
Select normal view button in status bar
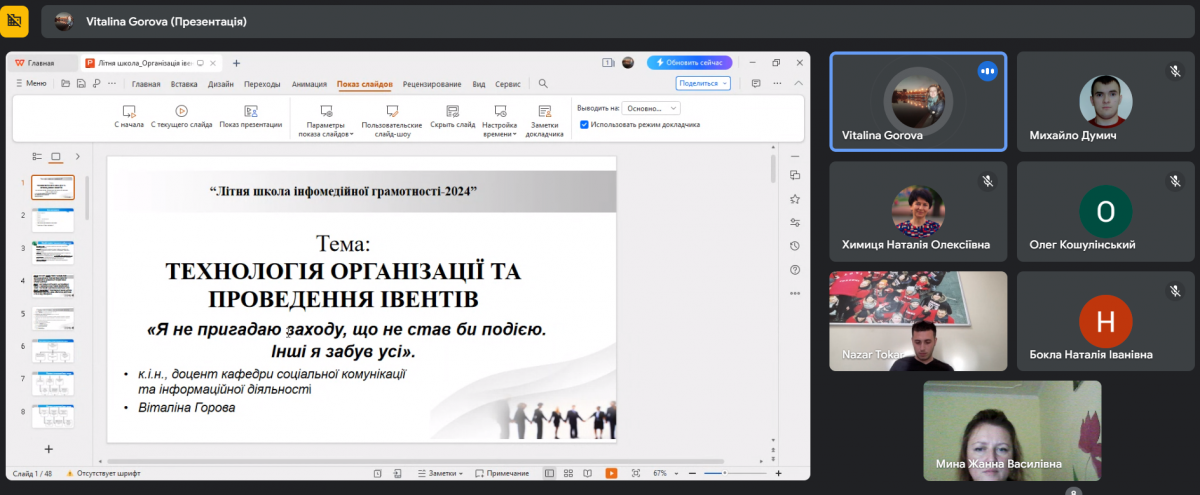click(549, 473)
